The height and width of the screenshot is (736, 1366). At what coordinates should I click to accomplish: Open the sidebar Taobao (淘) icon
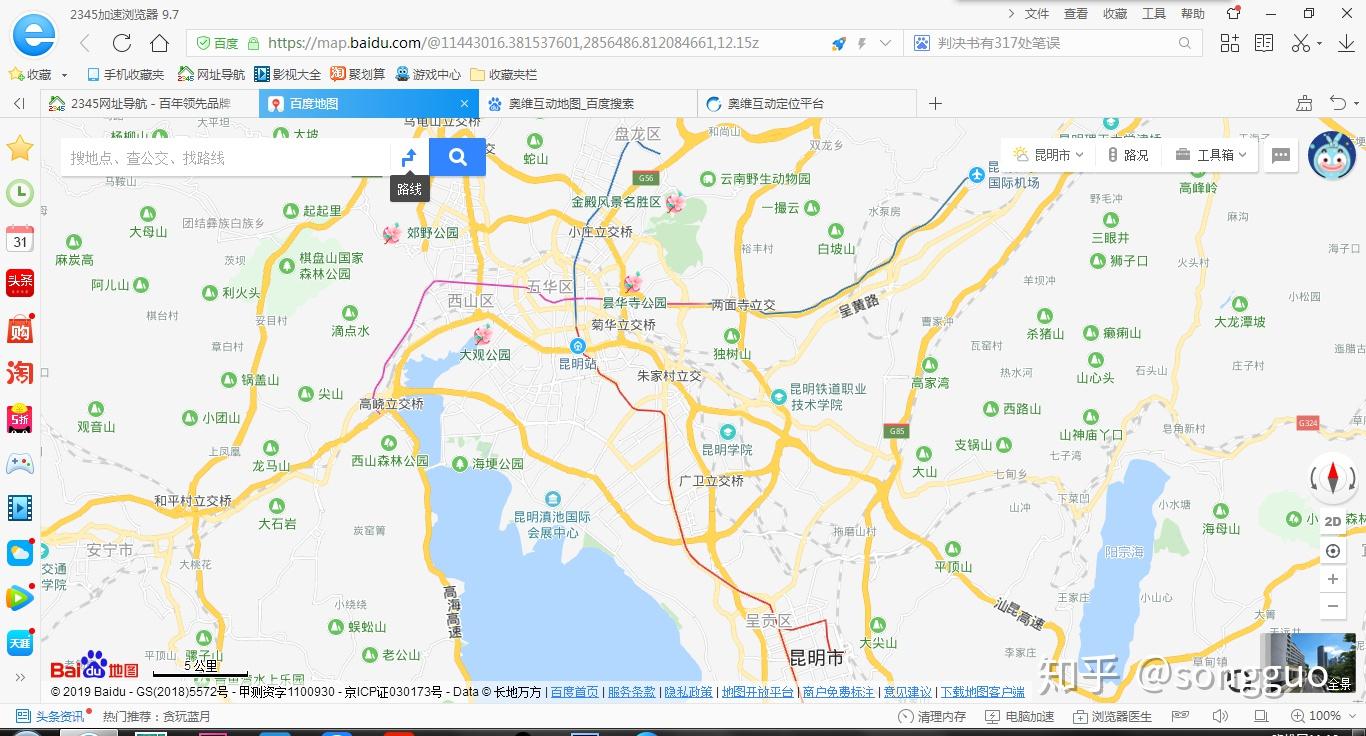pos(20,373)
